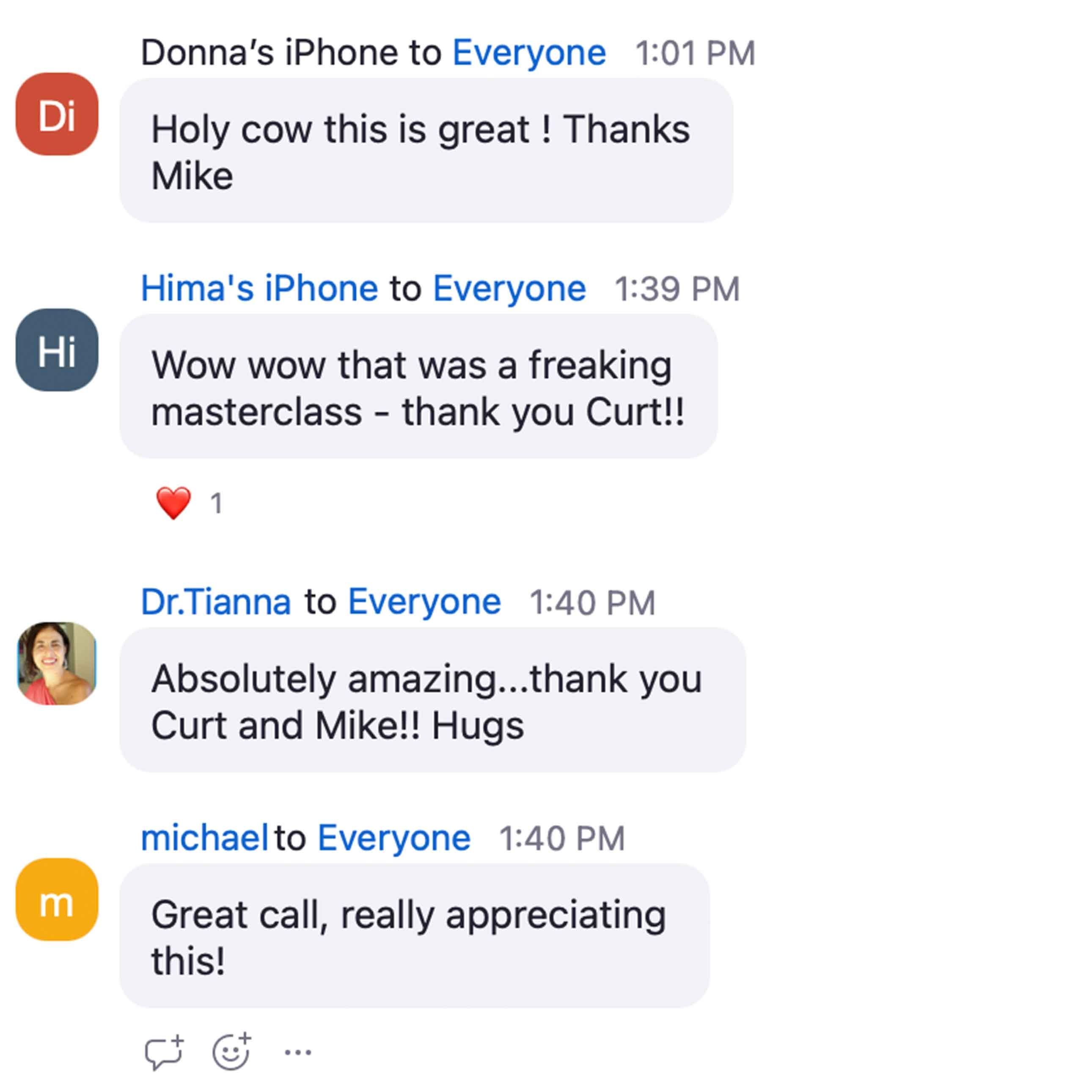Click michael's yellow m avatar
This screenshot has width=1092, height=1092.
coord(57,900)
